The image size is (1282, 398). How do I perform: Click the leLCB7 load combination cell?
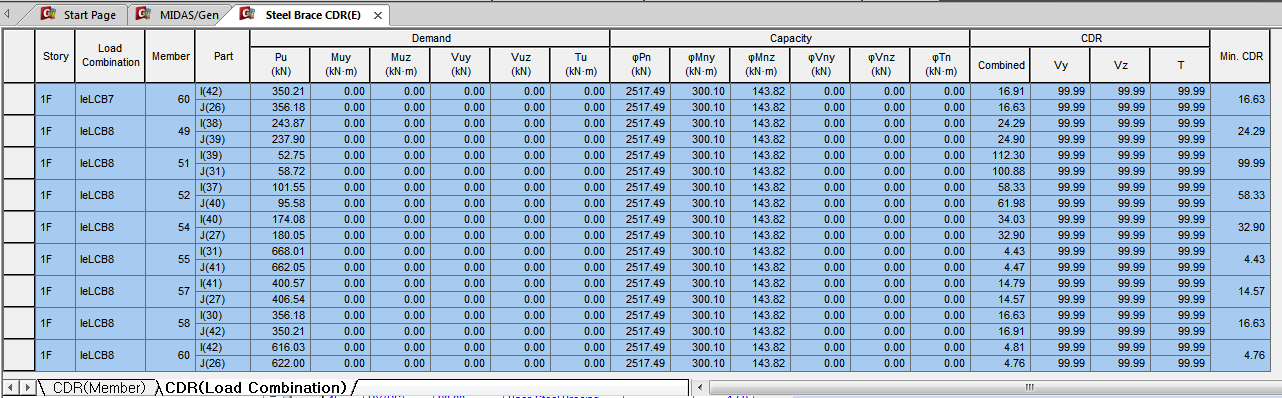click(111, 99)
